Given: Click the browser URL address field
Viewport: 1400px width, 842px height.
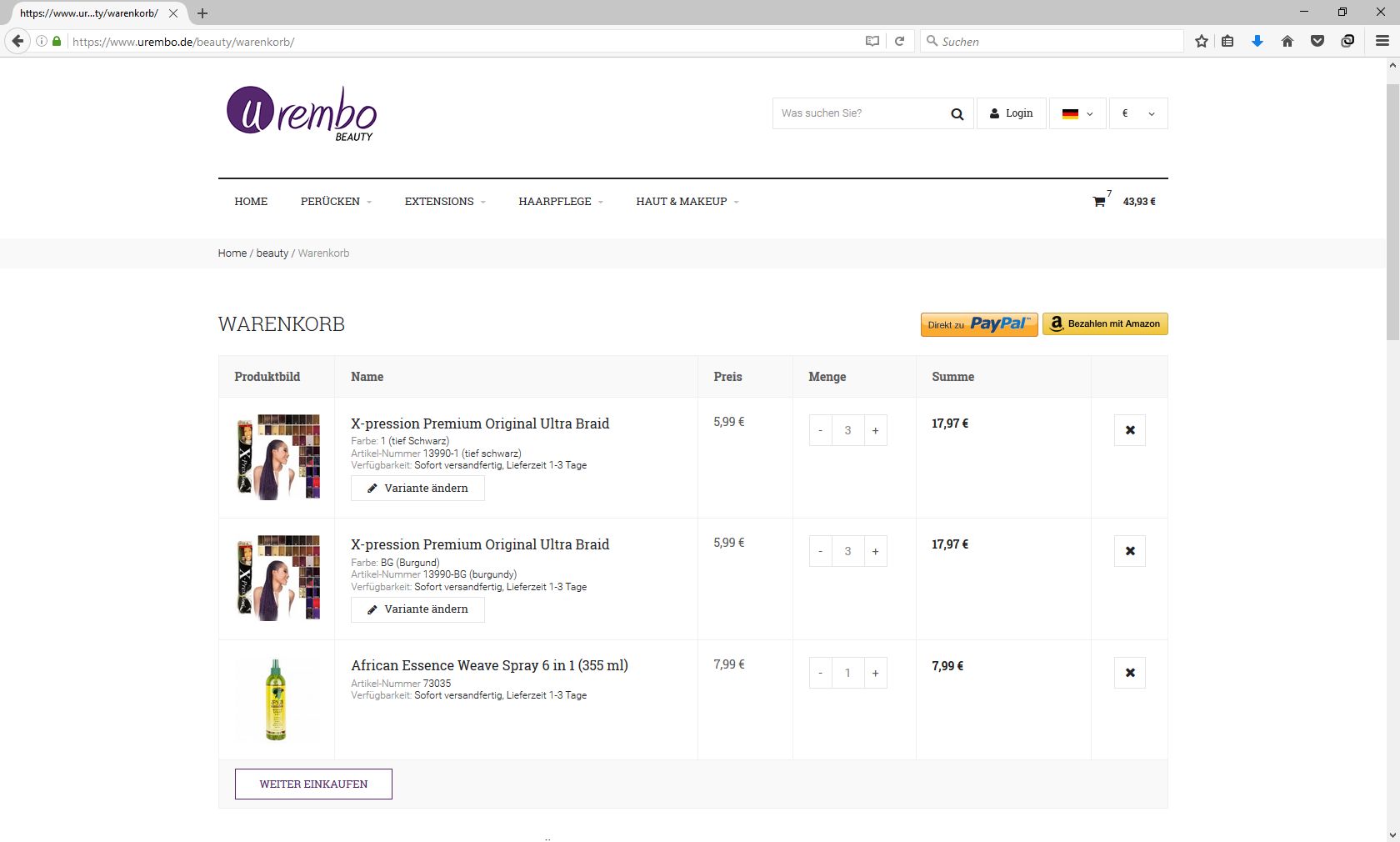Looking at the screenshot, I should [x=462, y=41].
